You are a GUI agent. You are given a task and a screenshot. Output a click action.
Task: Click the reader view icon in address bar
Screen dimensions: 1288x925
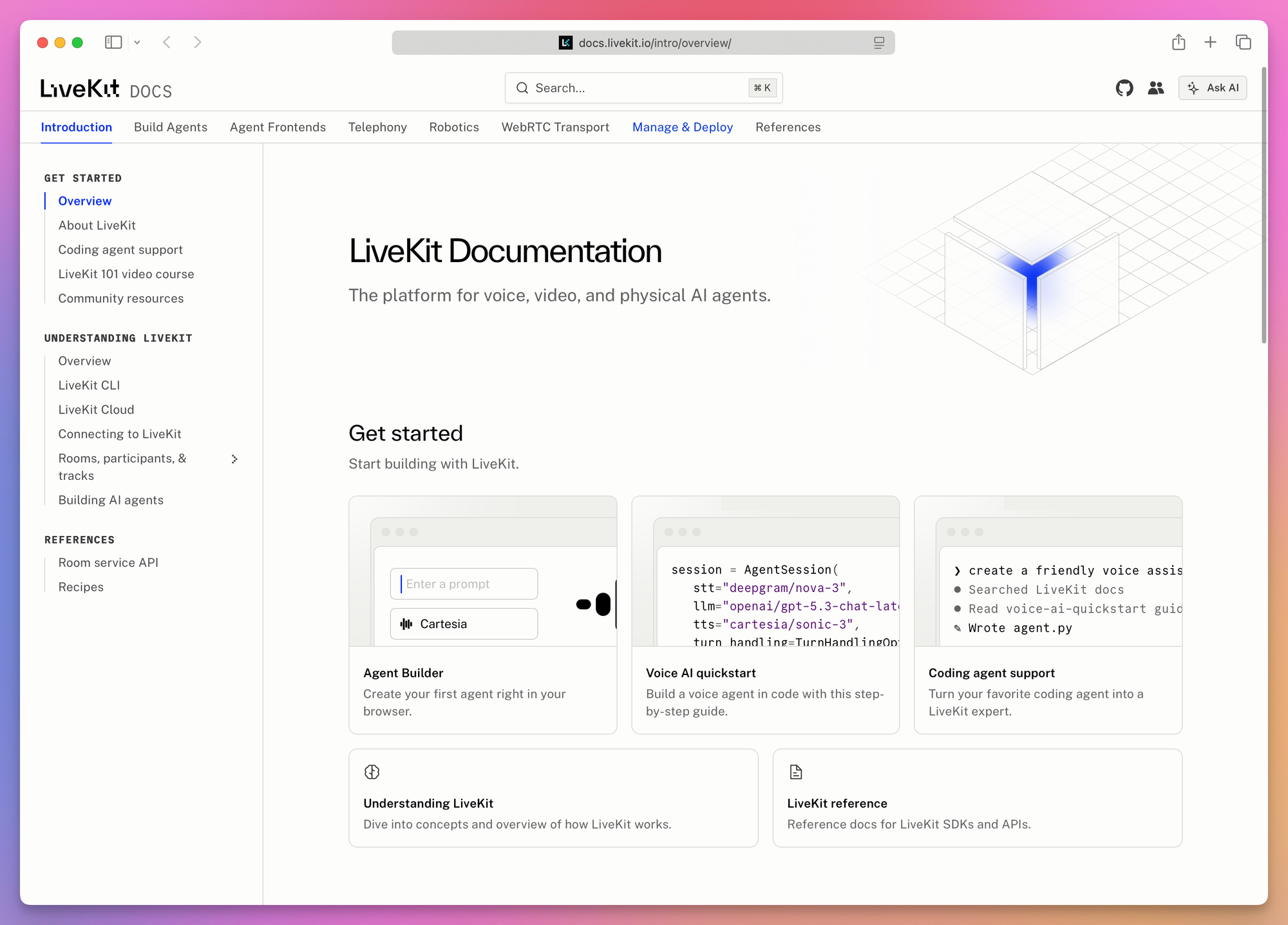tap(879, 43)
